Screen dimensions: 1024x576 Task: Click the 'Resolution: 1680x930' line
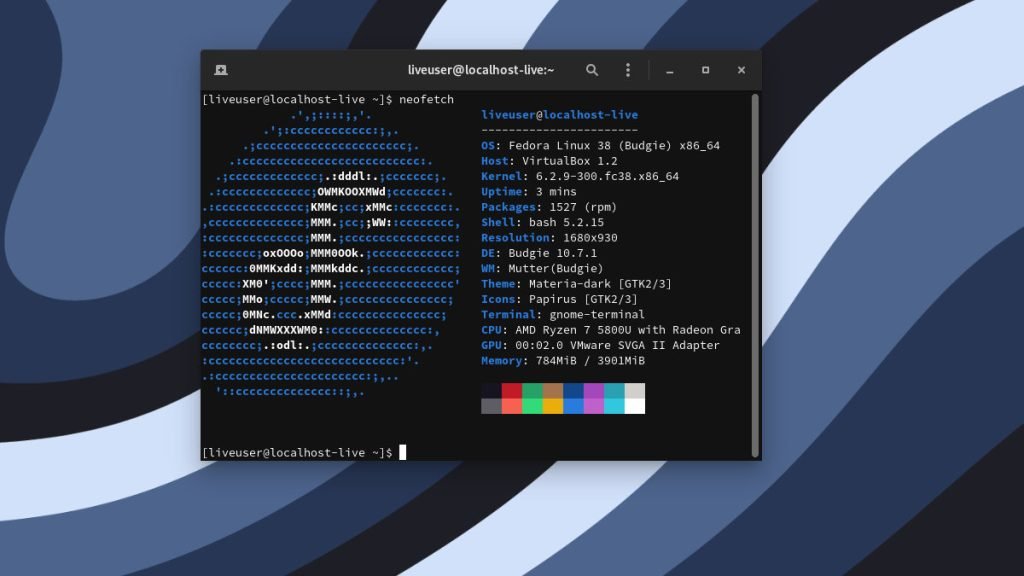549,238
